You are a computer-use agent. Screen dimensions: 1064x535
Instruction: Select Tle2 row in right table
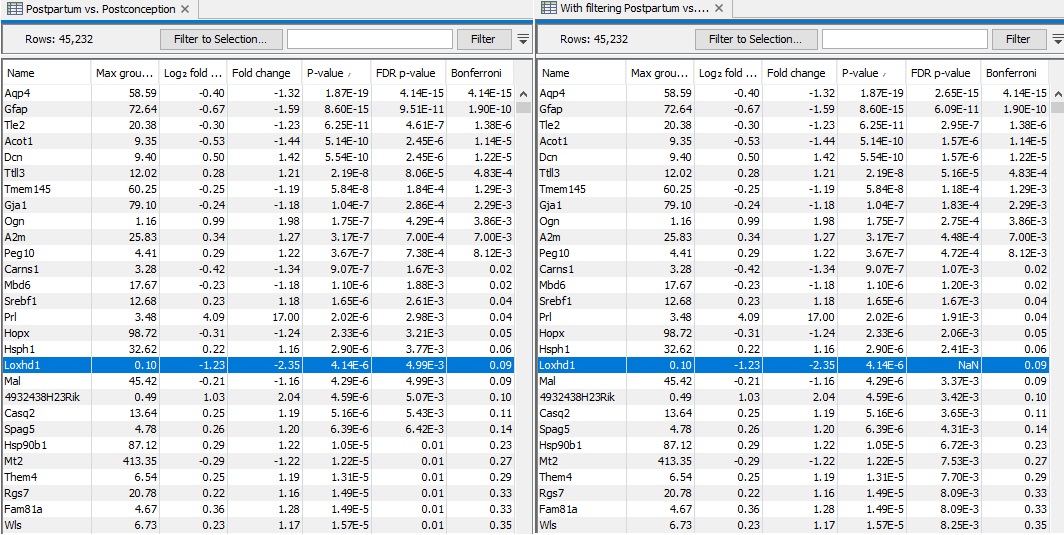[793, 125]
